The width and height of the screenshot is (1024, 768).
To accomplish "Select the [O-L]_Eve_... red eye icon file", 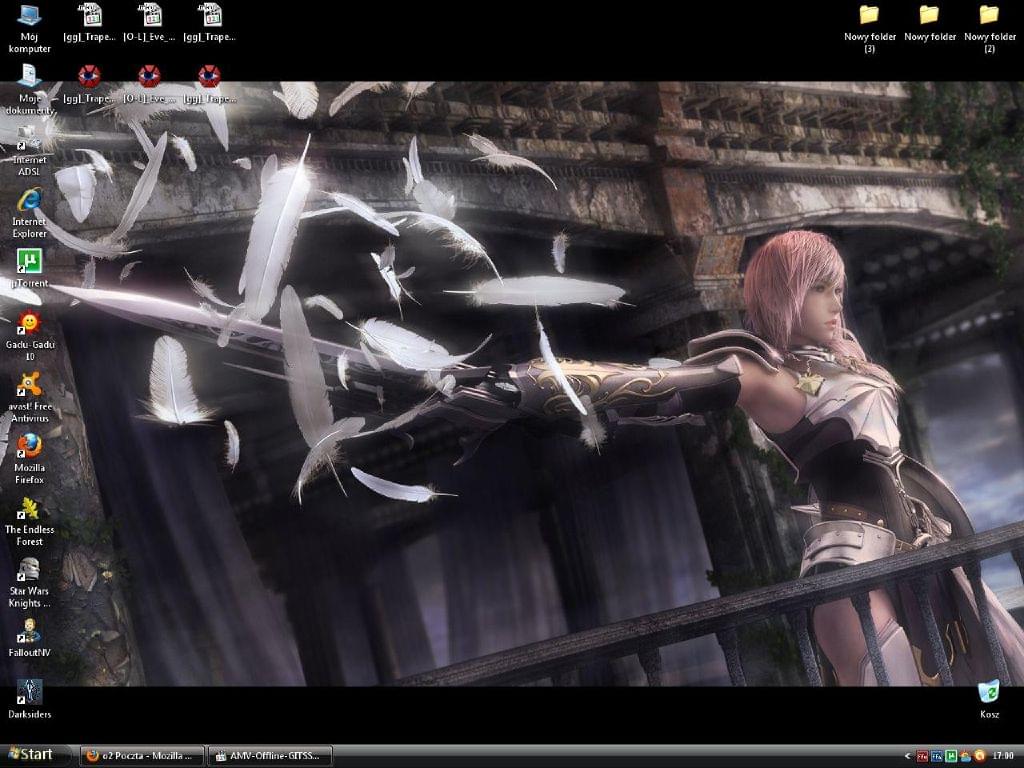I will pyautogui.click(x=150, y=84).
